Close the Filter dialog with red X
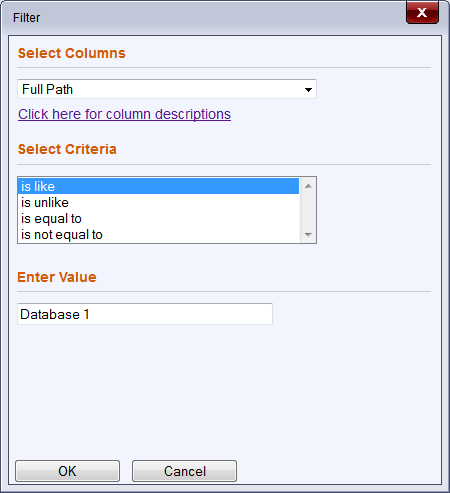 click(422, 13)
